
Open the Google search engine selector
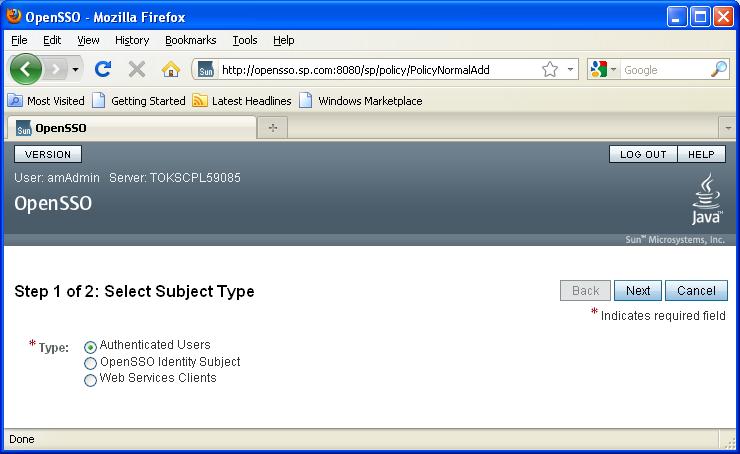tap(604, 70)
